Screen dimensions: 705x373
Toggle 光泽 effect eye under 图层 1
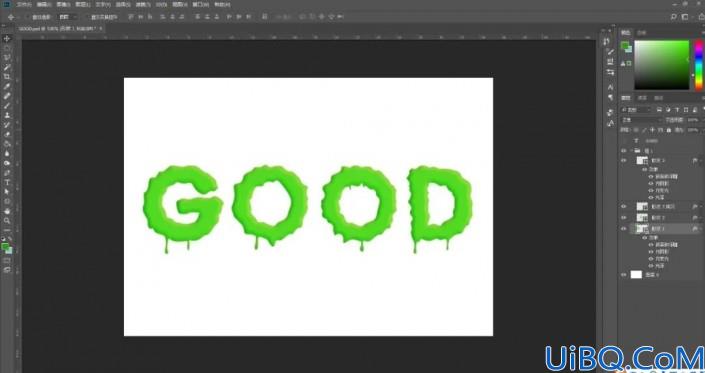click(651, 266)
